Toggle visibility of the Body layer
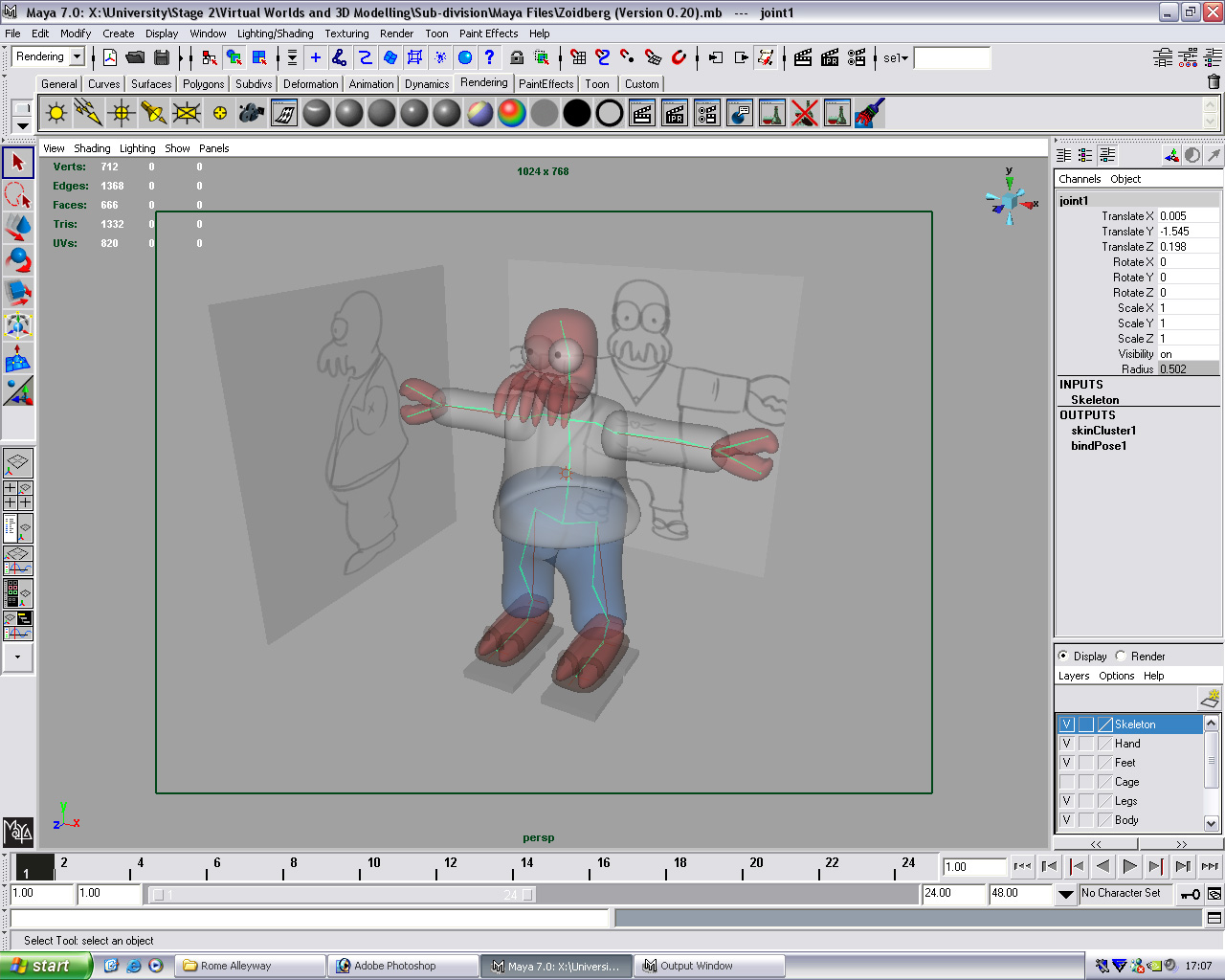This screenshot has width=1225, height=980. pos(1066,820)
